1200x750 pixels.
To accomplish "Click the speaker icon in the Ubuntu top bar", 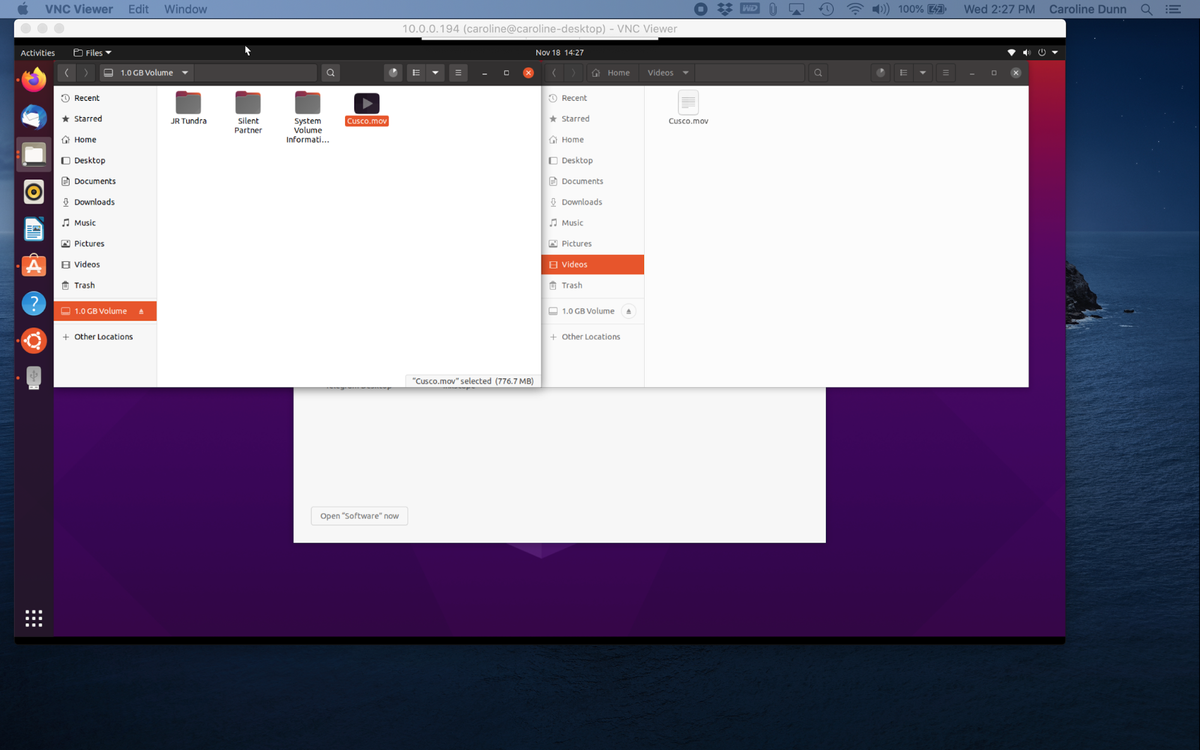I will point(1025,52).
